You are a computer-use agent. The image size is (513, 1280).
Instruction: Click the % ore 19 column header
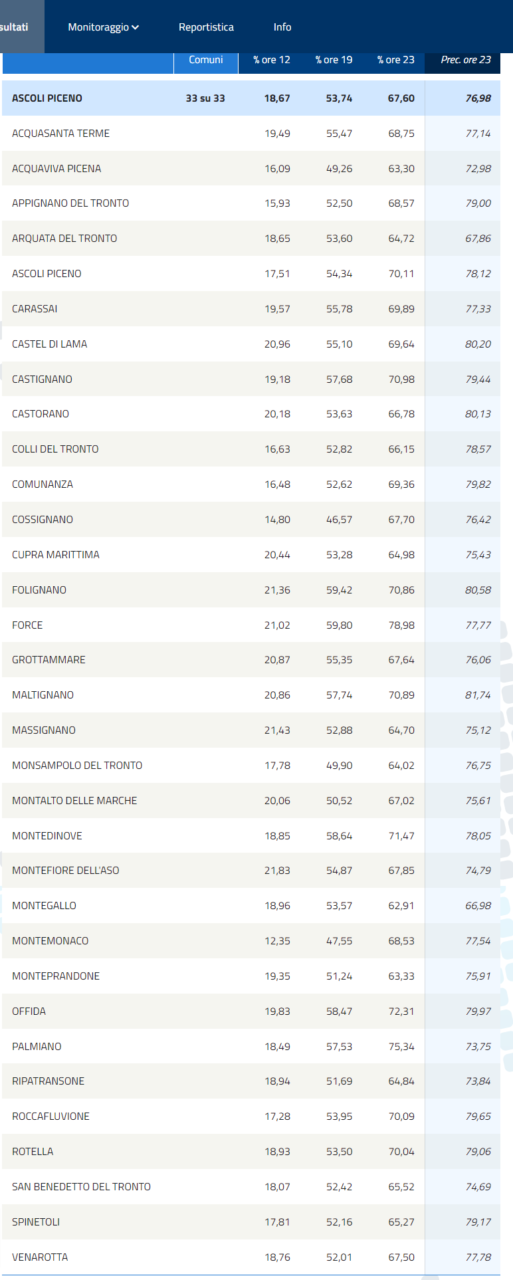click(x=333, y=60)
